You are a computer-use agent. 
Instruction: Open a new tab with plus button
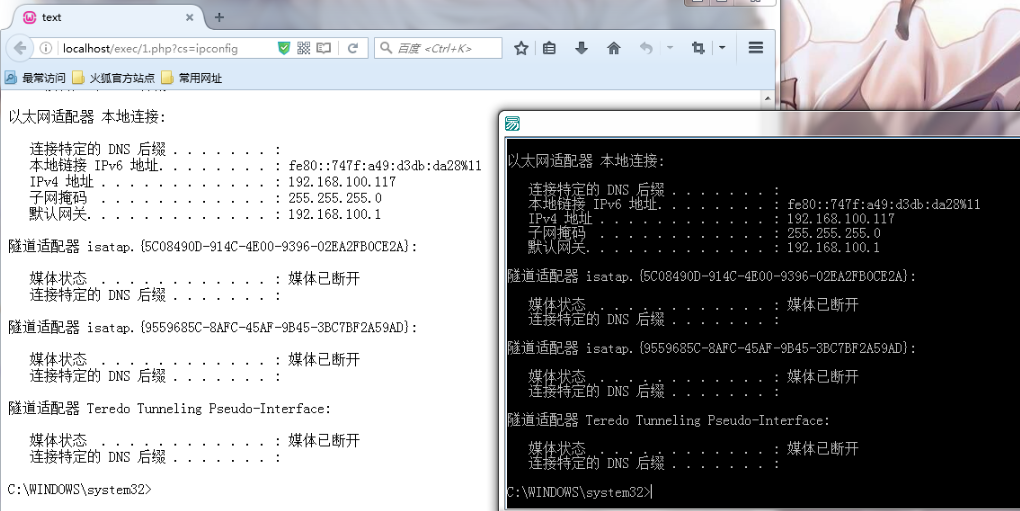(x=219, y=17)
